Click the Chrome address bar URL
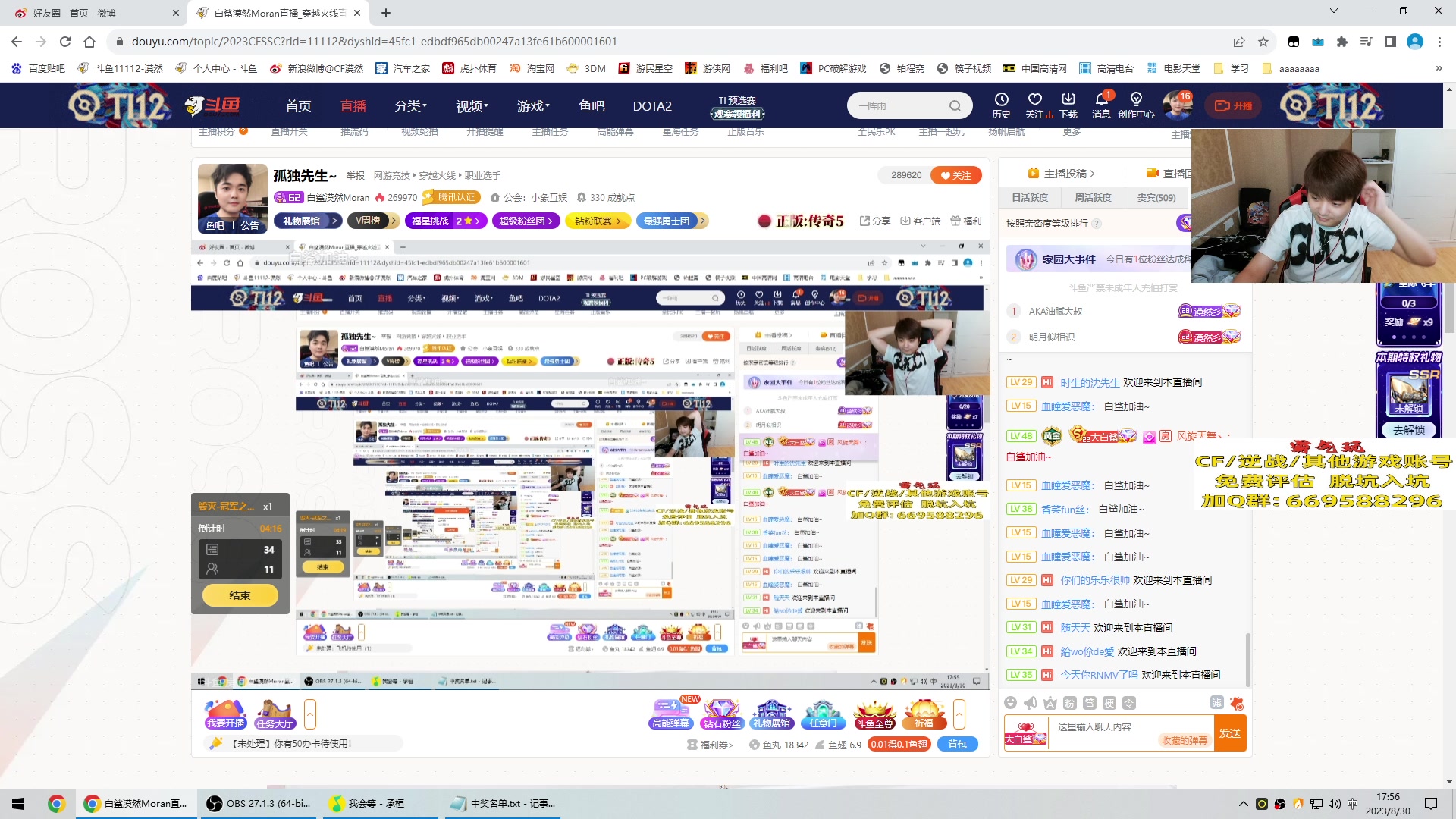Image resolution: width=1456 pixels, height=819 pixels. pos(375,42)
